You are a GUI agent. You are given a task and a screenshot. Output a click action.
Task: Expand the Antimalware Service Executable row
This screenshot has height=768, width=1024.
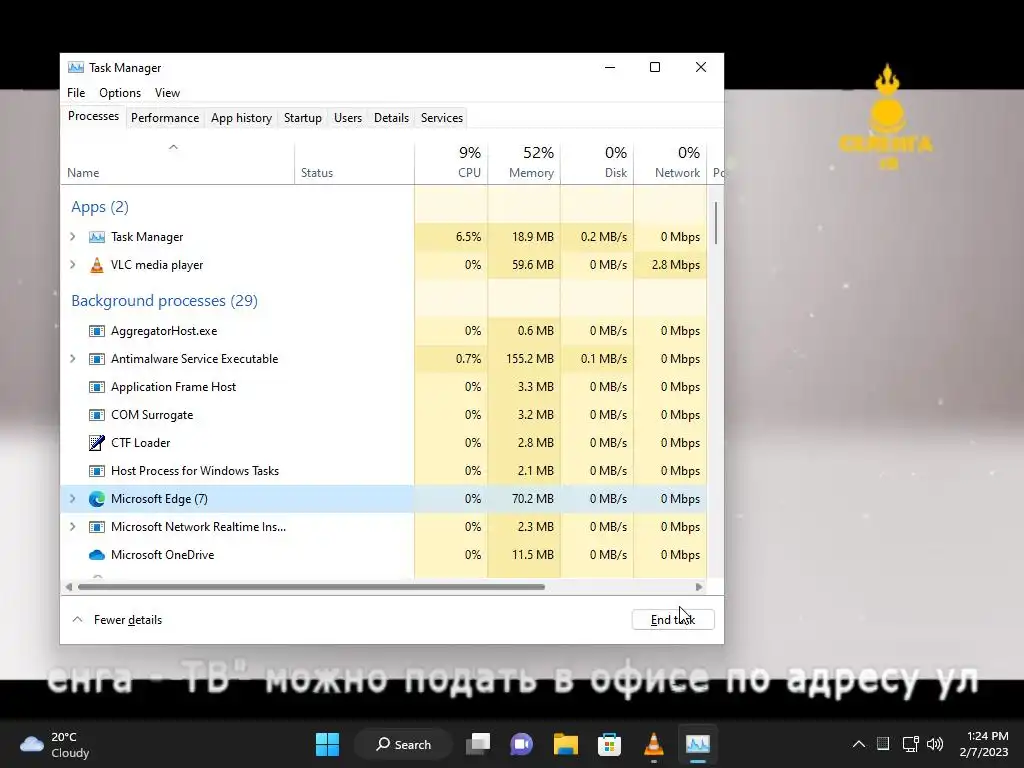pos(72,359)
